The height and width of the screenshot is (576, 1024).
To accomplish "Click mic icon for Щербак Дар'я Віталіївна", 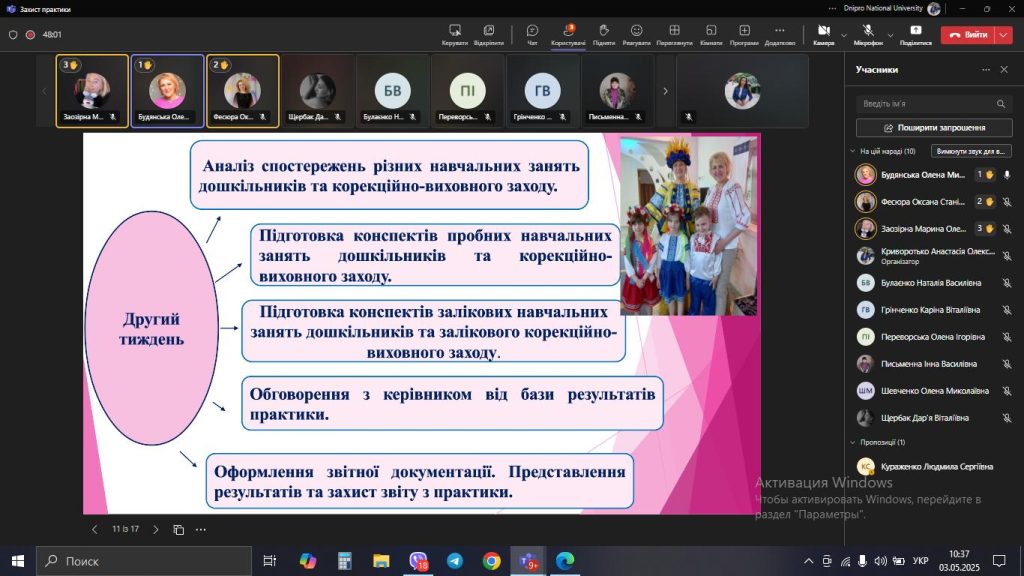I will (x=1007, y=418).
